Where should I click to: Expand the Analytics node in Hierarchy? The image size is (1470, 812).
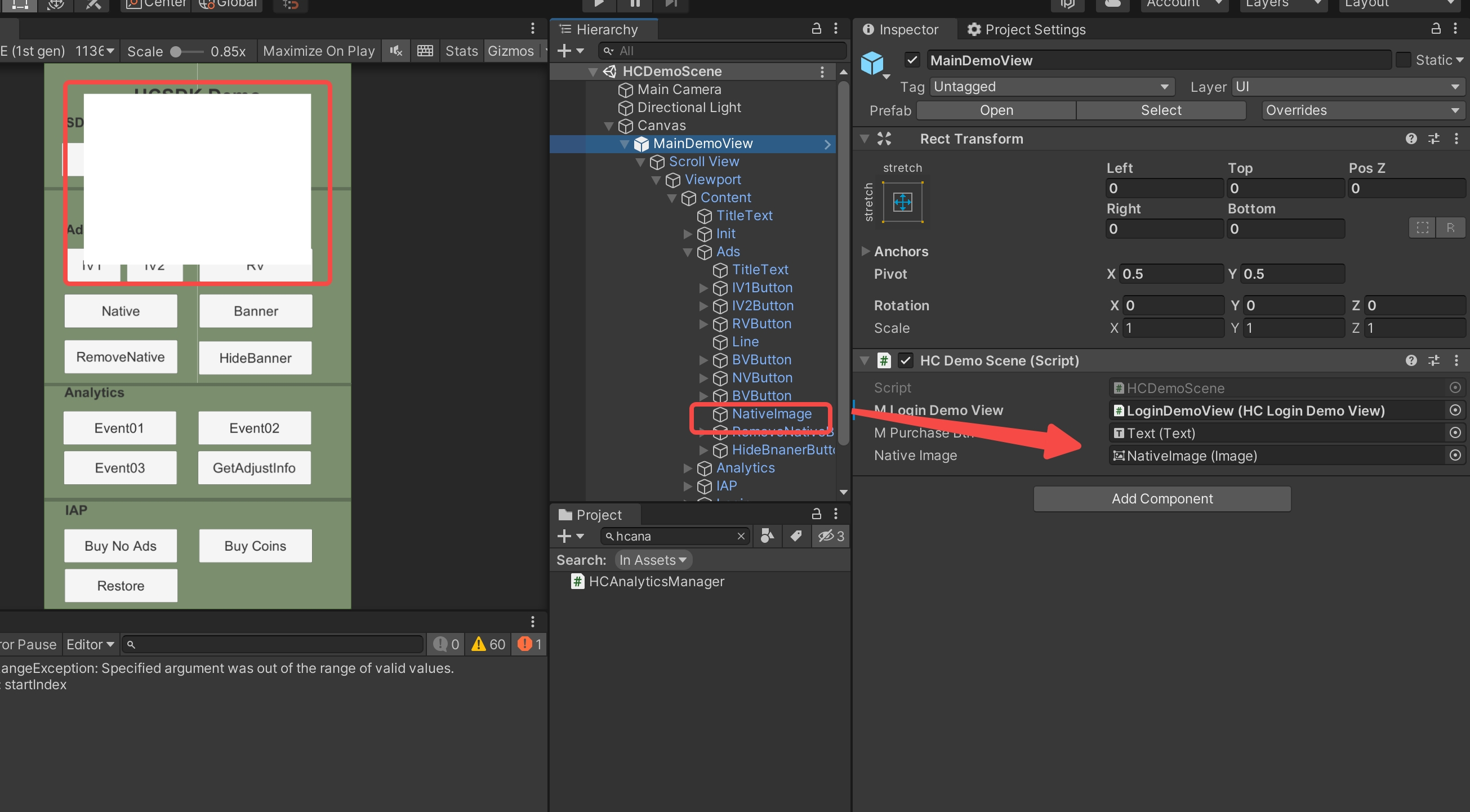coord(688,469)
